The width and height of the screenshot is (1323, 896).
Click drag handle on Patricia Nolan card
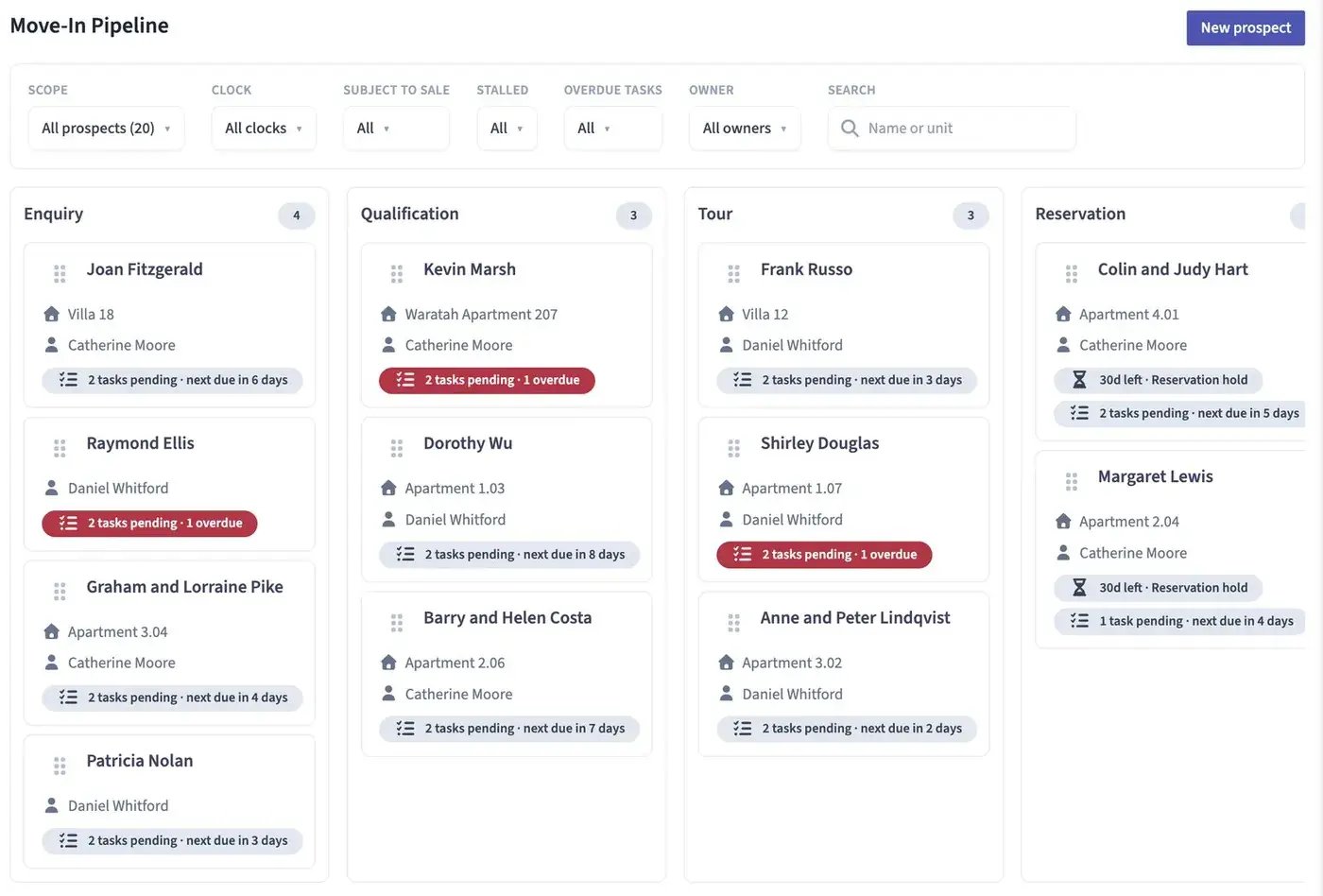60,766
